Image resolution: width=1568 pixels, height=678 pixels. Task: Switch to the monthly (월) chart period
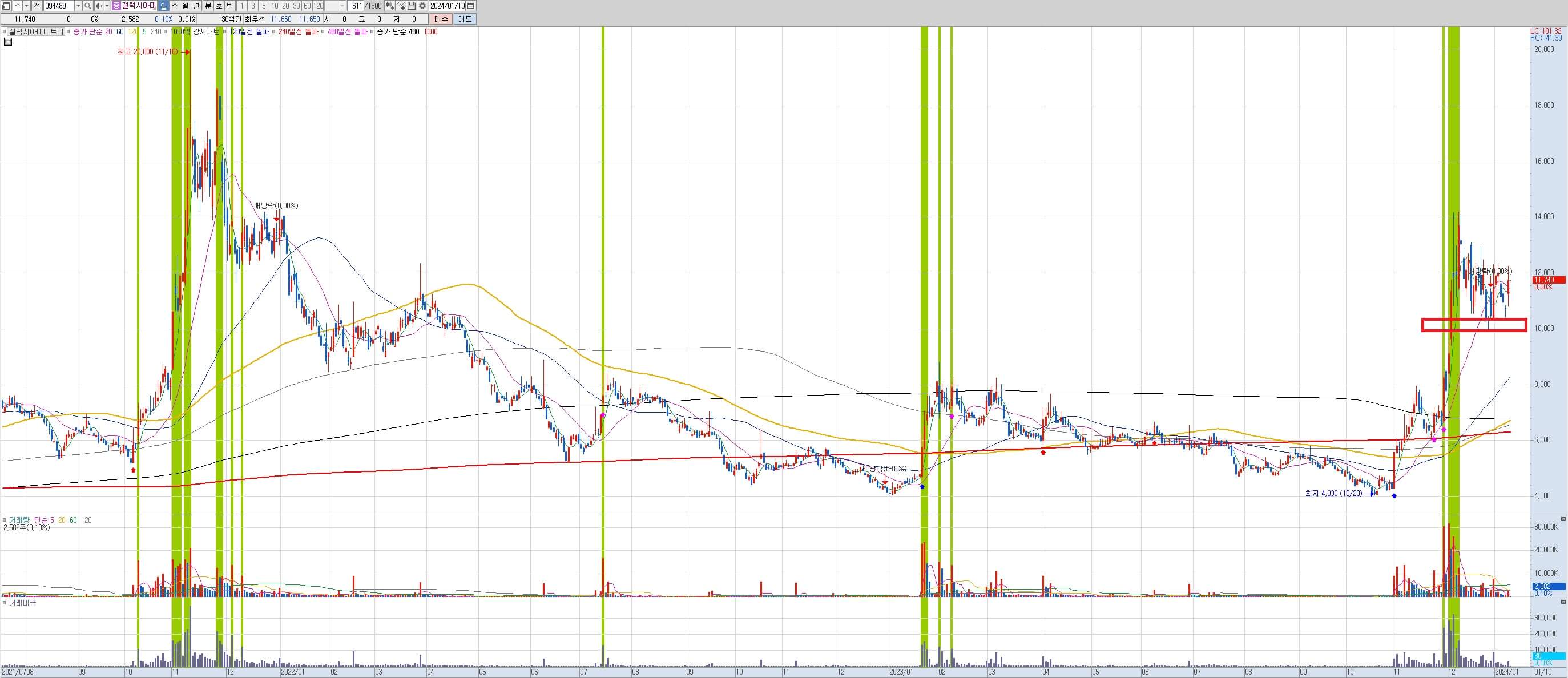[185, 6]
